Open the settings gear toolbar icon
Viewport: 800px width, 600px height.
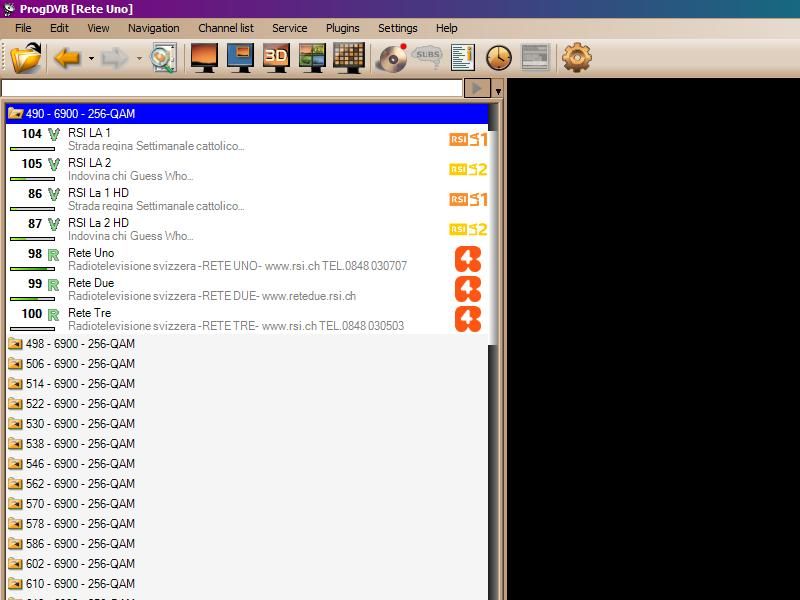pos(577,58)
